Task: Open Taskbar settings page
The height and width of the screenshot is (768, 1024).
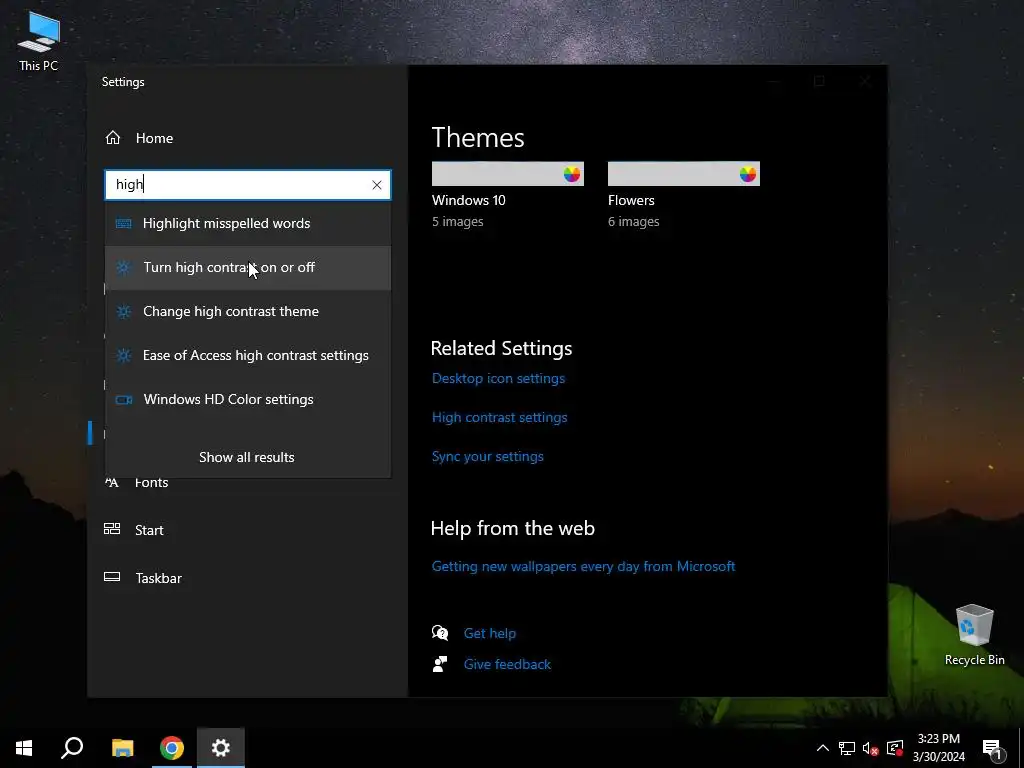Action: (x=159, y=578)
